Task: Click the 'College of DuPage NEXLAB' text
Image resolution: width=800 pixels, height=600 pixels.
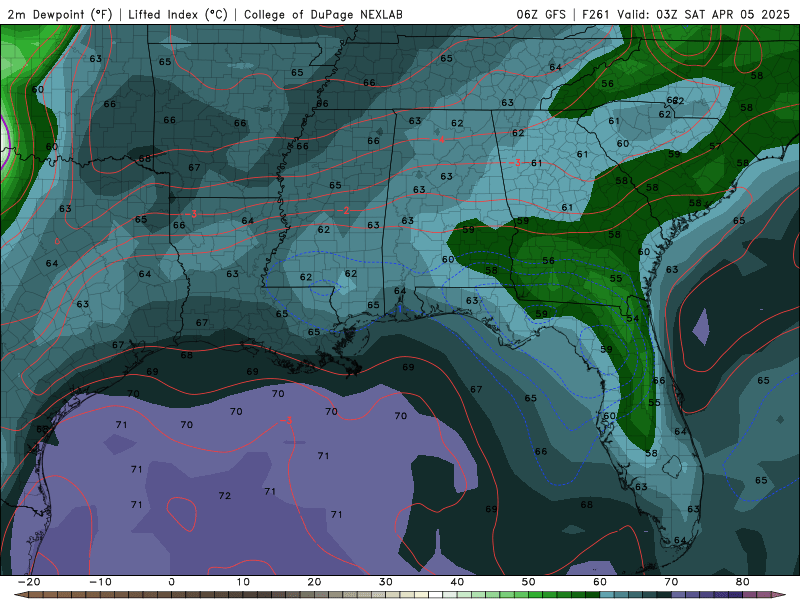Action: [x=323, y=14]
